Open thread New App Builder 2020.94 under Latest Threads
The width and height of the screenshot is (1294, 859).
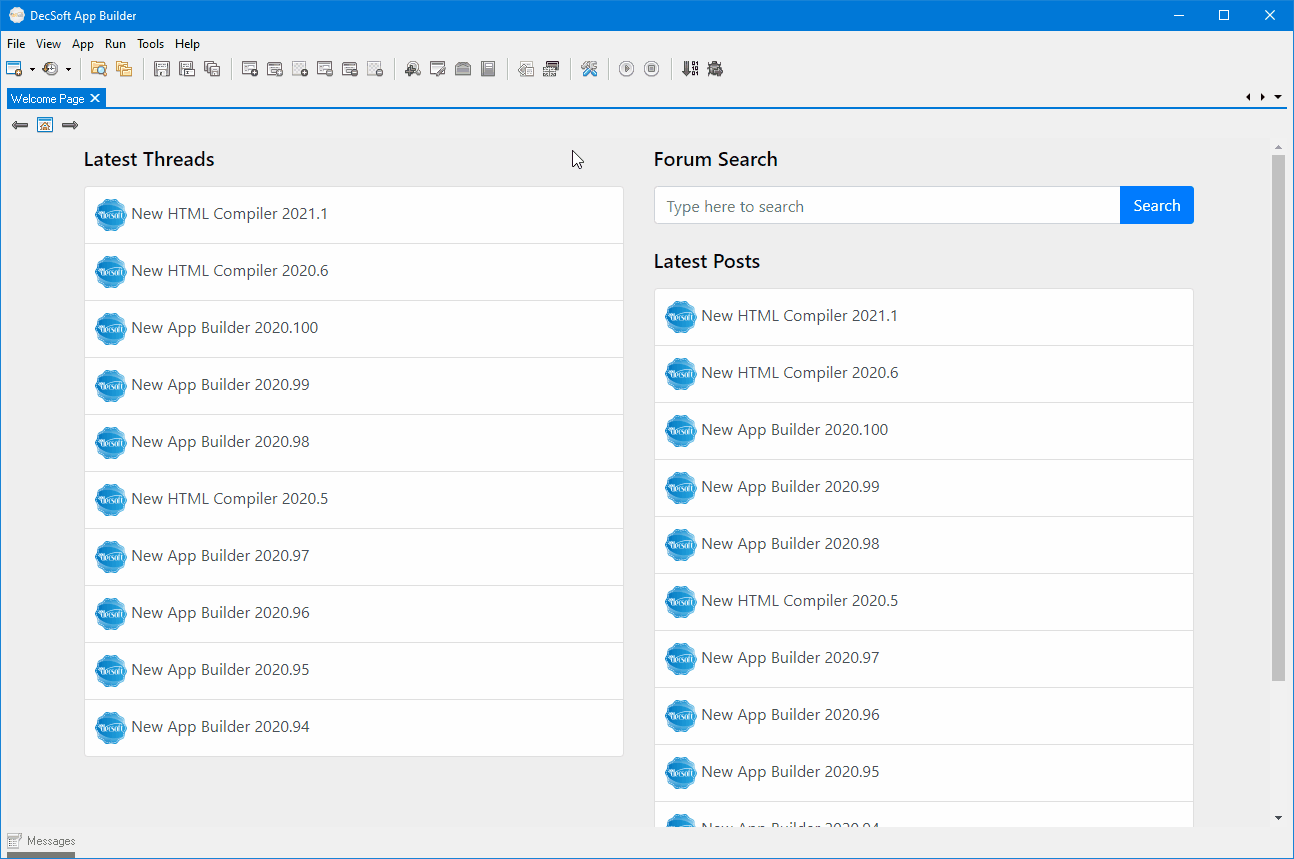354,727
